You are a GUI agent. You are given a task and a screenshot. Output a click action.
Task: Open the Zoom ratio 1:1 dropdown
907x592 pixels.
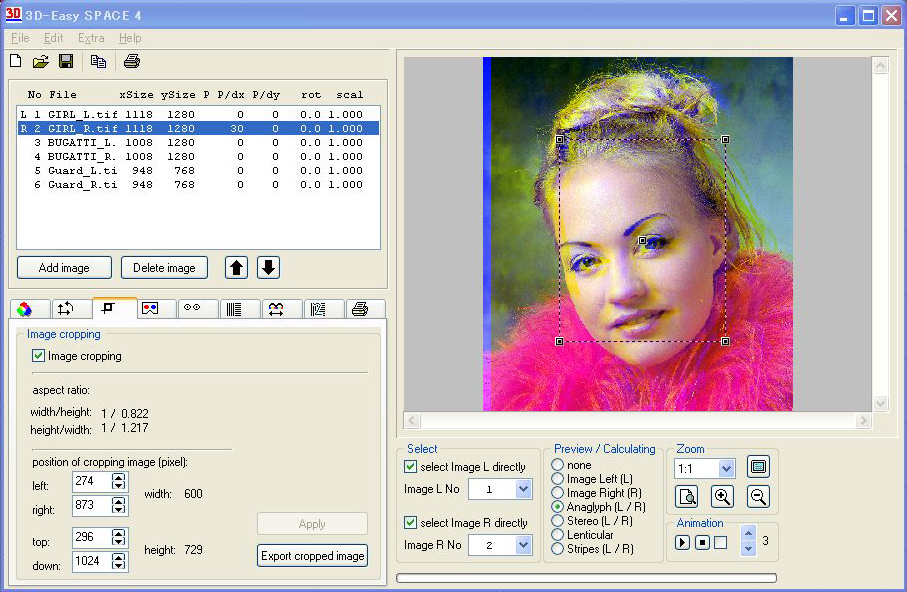coord(726,468)
